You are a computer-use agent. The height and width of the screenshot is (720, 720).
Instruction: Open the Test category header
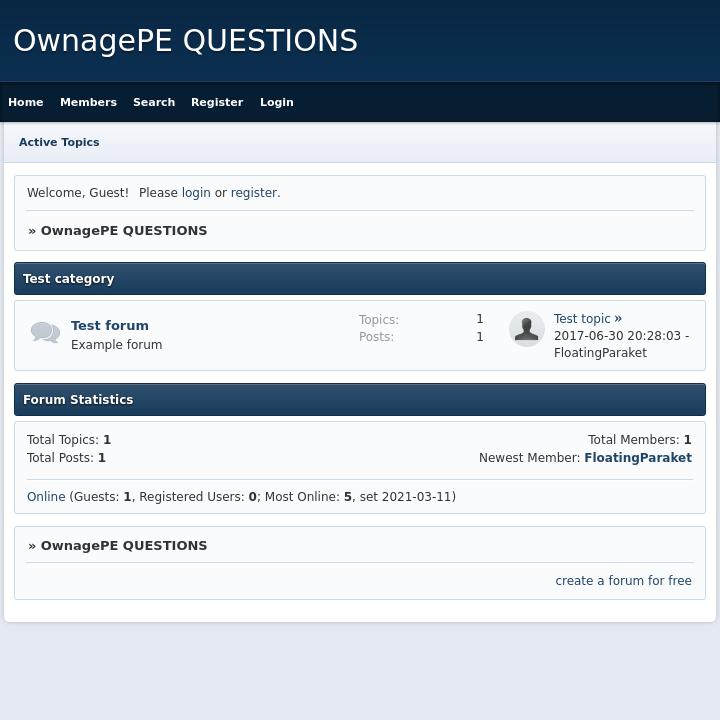pyautogui.click(x=69, y=279)
